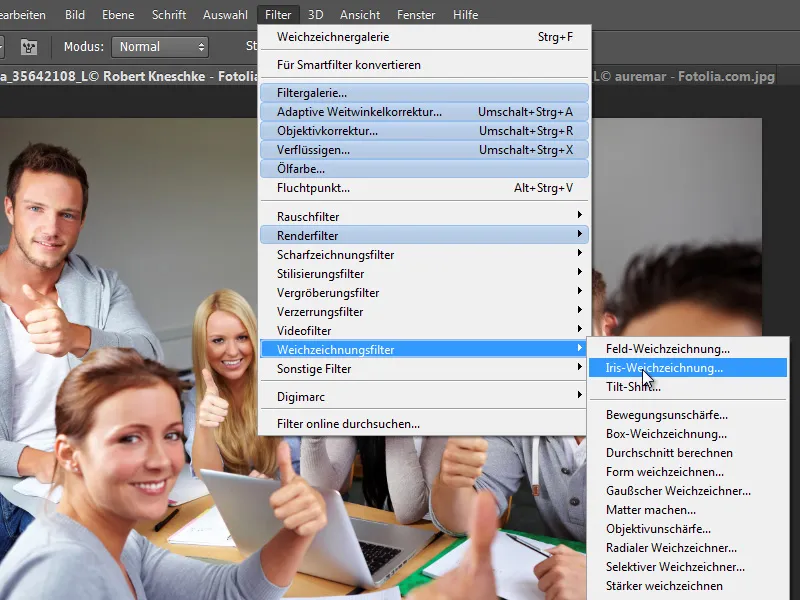Open the Hilfe menu
This screenshot has width=800, height=600.
465,15
